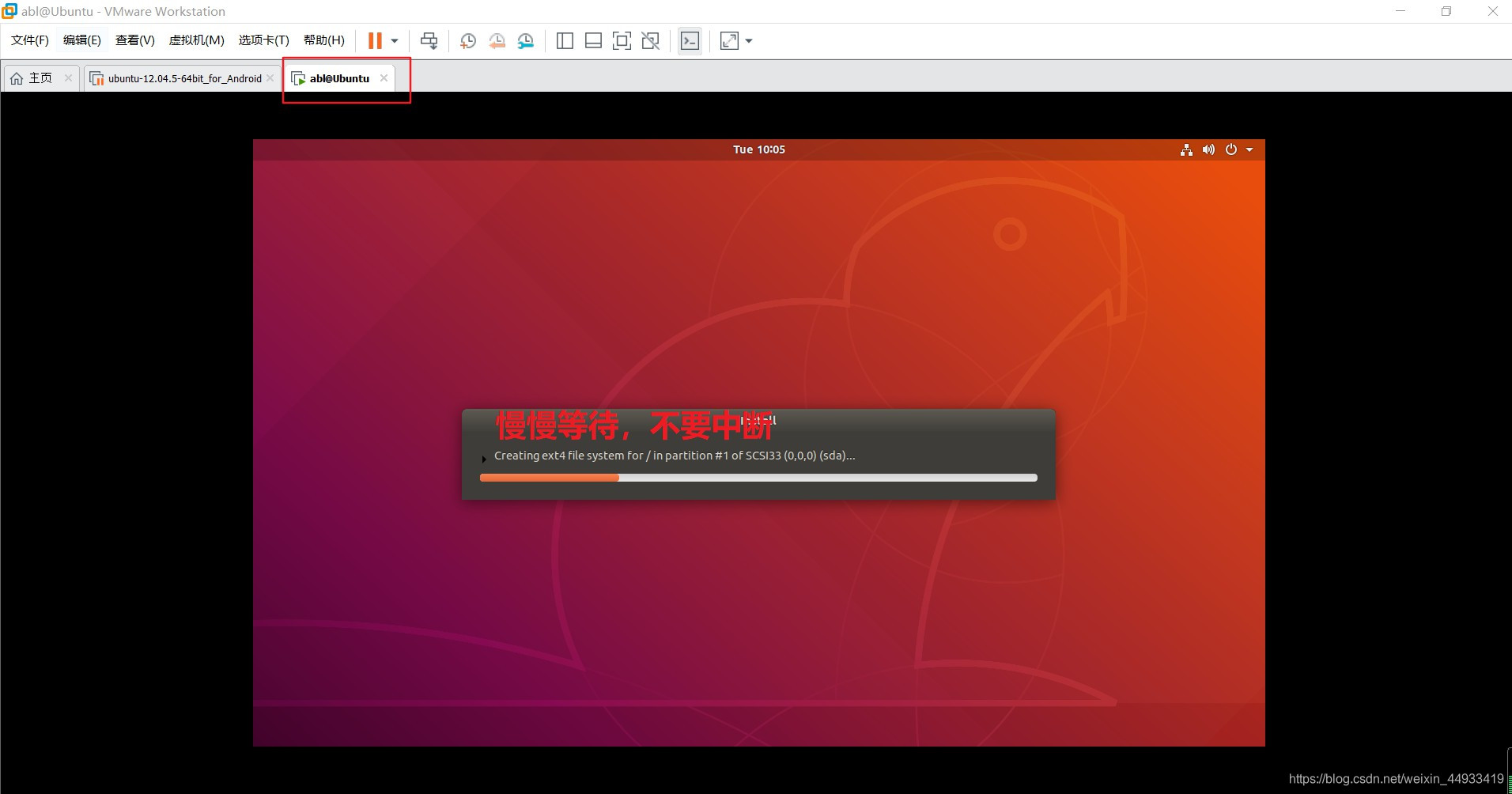Expand the Ubuntu system menu arrow
This screenshot has height=794, width=1512.
(x=1249, y=149)
